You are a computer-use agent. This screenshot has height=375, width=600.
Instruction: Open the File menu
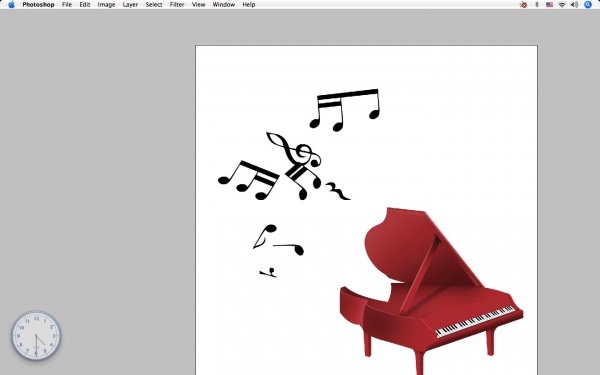click(67, 5)
